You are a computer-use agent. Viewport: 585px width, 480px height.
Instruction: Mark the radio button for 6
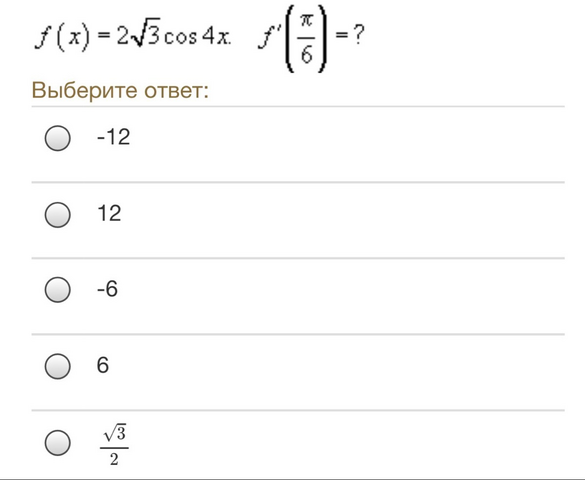click(57, 366)
